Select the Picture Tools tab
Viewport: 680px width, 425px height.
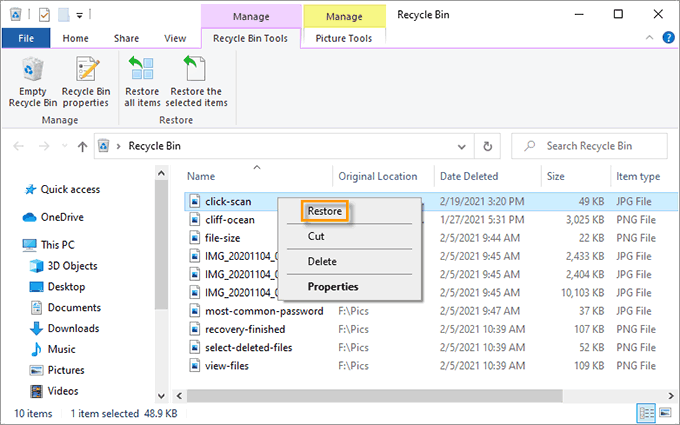(x=343, y=38)
